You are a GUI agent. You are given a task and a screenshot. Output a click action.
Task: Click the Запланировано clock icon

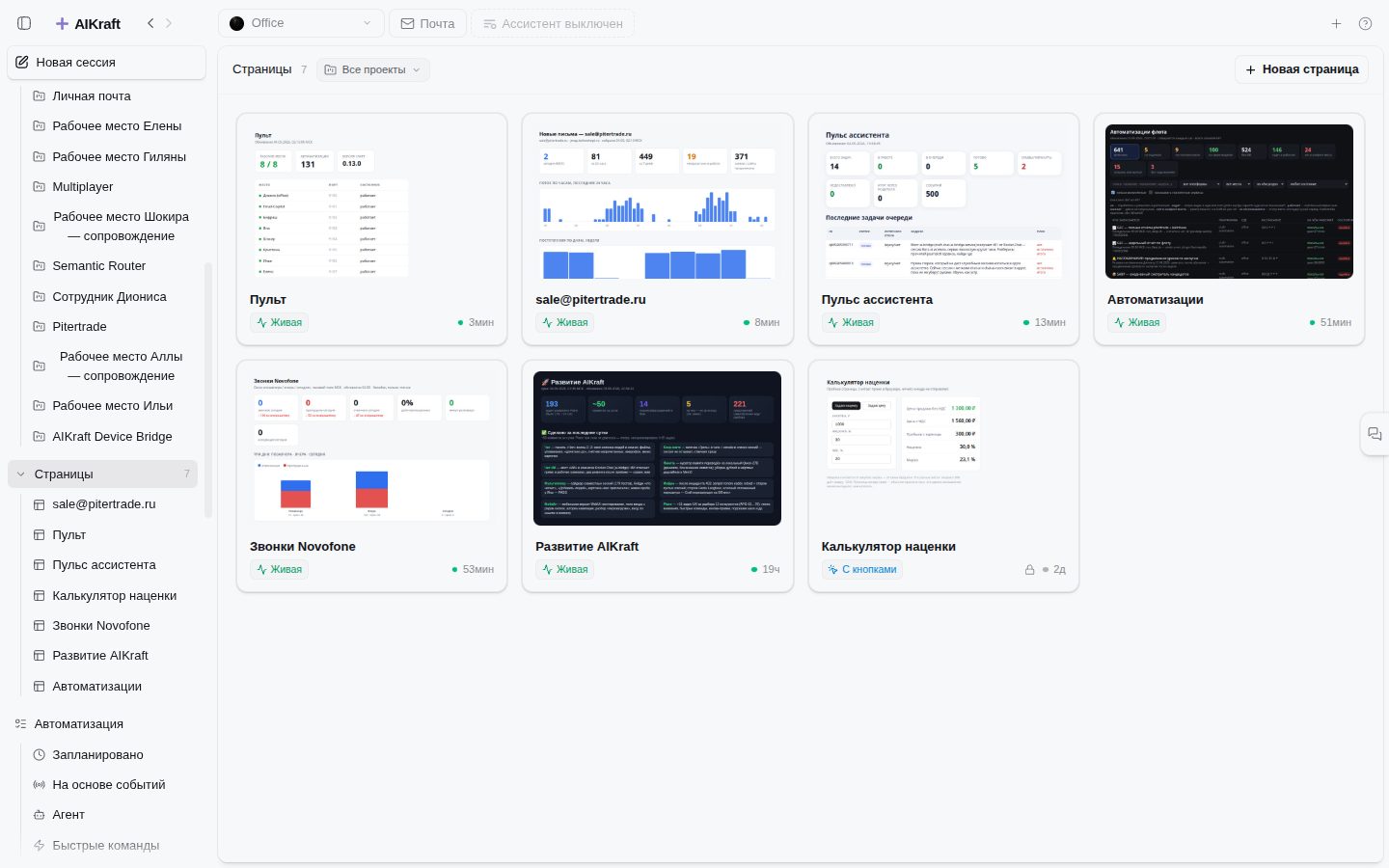click(40, 755)
